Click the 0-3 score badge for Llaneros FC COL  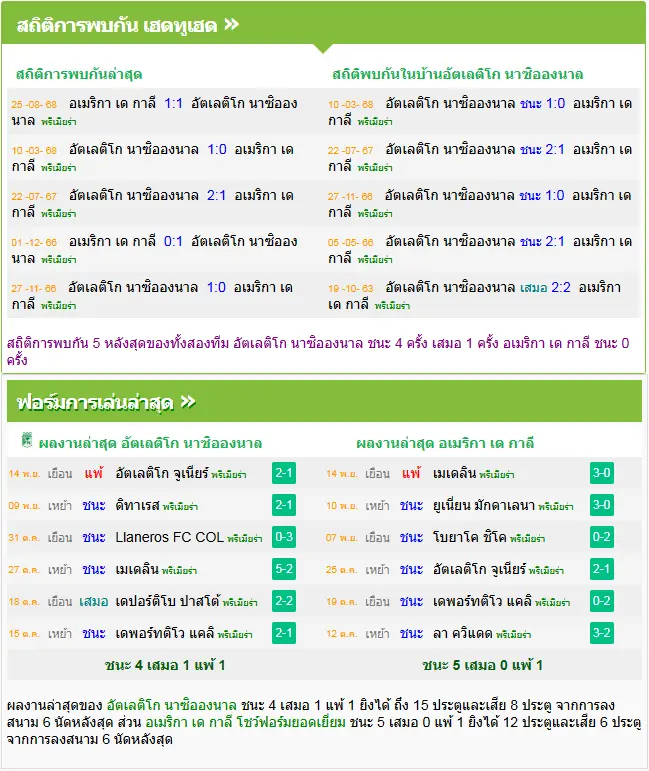pyautogui.click(x=284, y=537)
